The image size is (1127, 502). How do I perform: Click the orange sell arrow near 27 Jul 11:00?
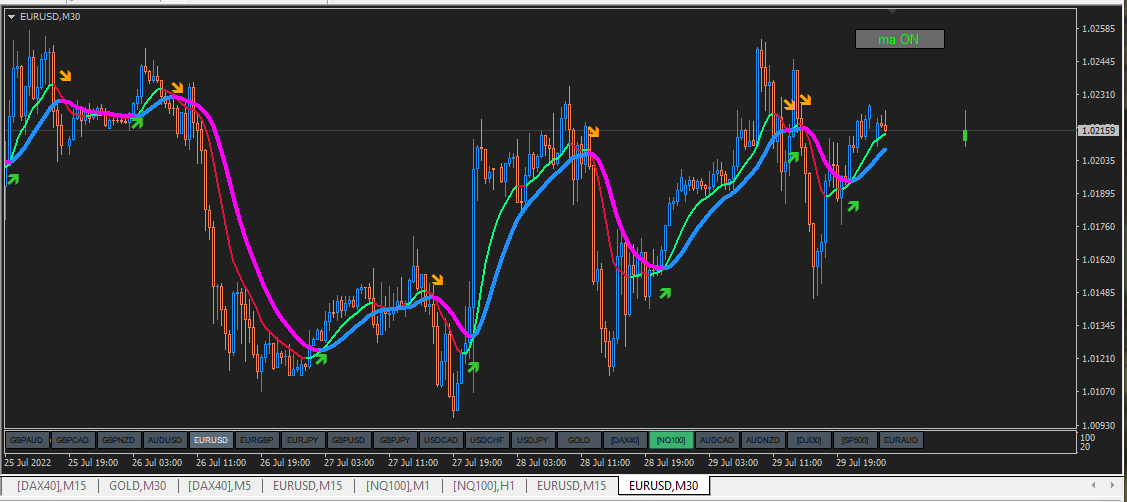[437, 279]
